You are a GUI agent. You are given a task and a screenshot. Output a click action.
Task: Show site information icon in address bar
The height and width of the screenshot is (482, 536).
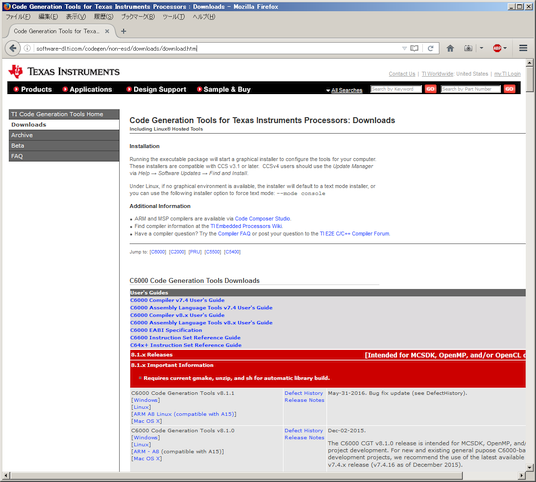[x=27, y=48]
